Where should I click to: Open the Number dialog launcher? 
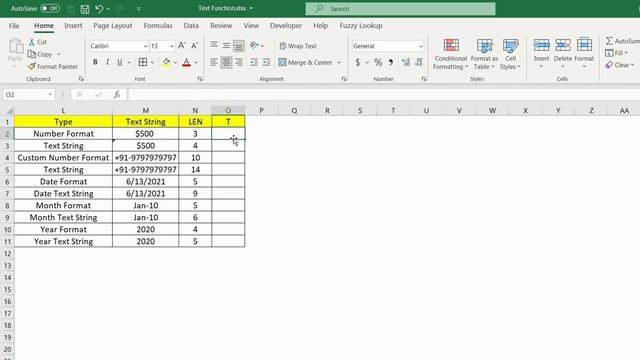pos(424,79)
